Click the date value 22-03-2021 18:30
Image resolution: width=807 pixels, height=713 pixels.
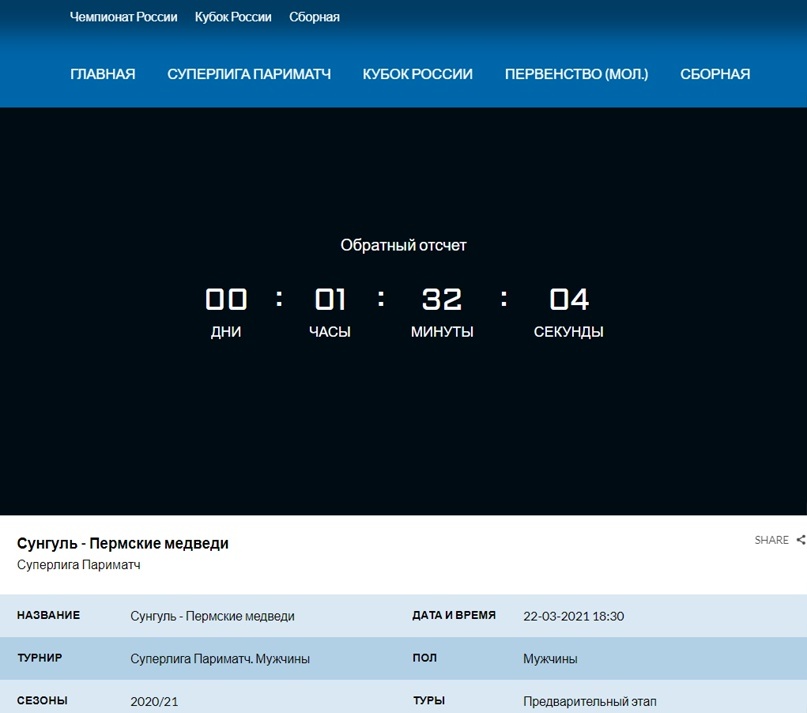[x=574, y=616]
